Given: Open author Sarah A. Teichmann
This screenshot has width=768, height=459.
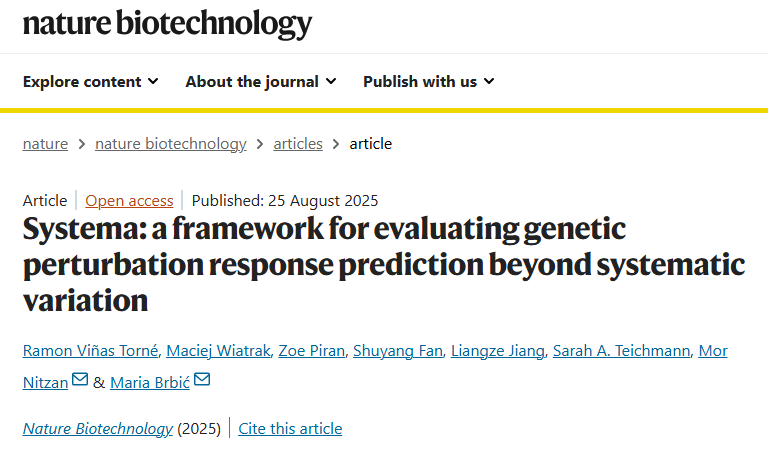Looking at the screenshot, I should [622, 351].
